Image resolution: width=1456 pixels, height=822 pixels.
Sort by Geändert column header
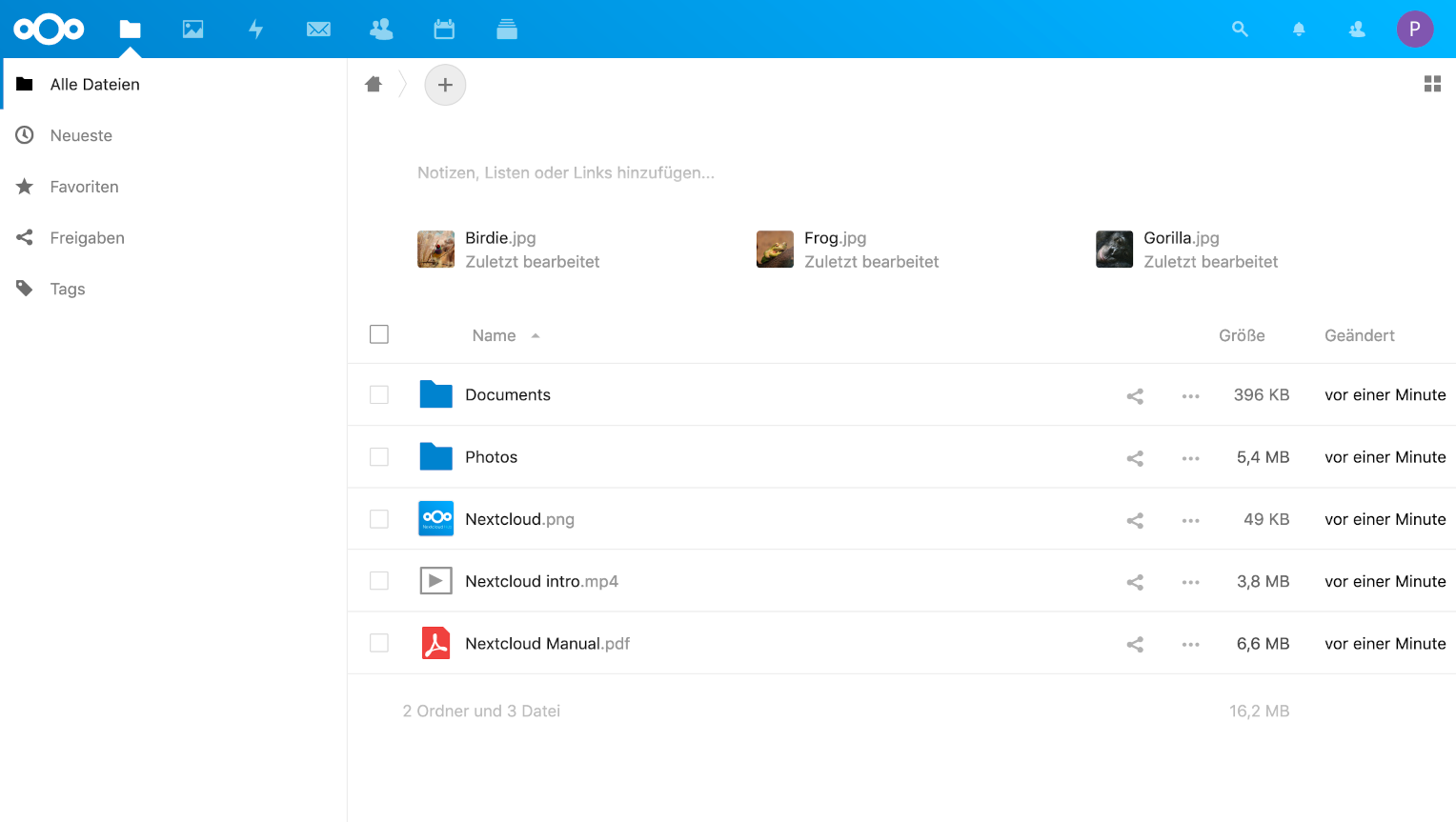(x=1360, y=335)
